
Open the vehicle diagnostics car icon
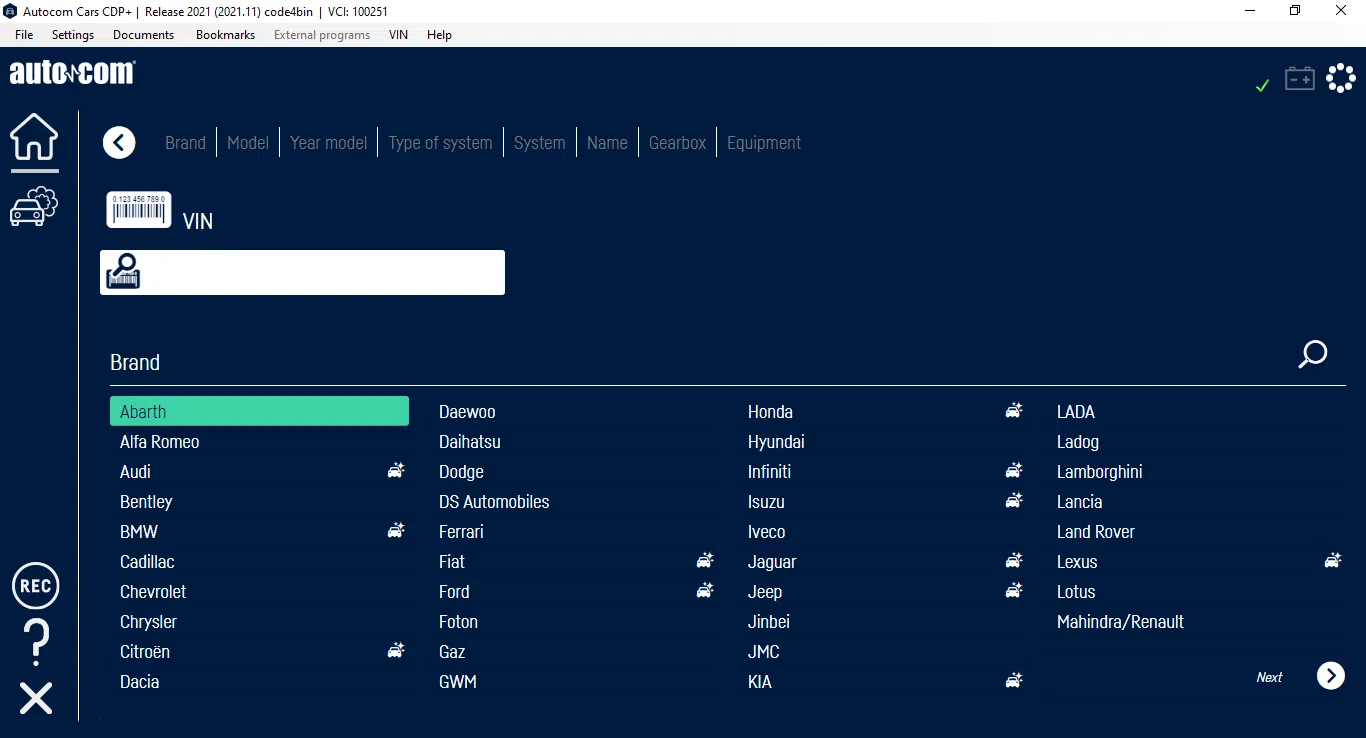(34, 207)
